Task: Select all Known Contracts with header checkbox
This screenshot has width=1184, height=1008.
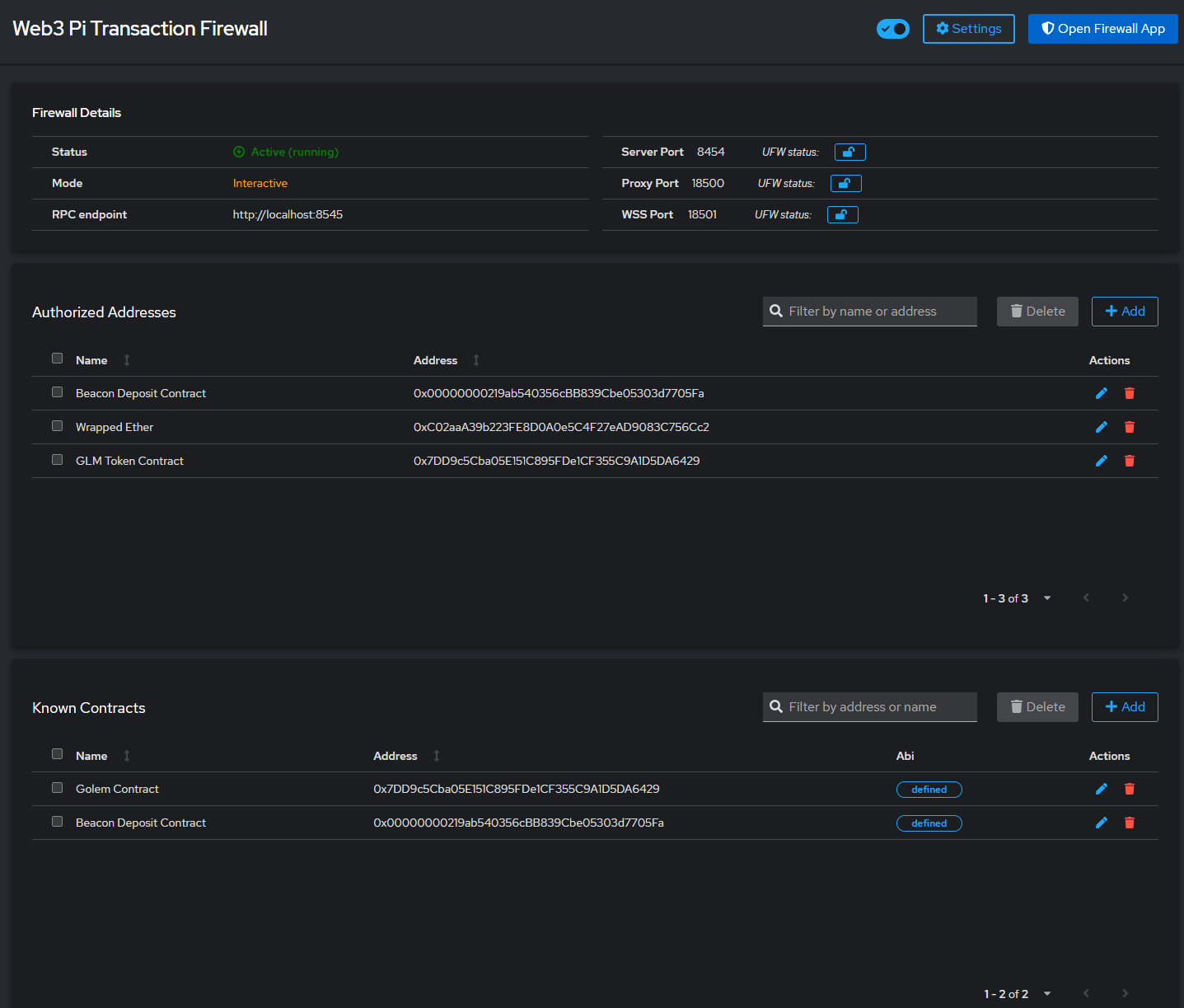Action: click(x=57, y=754)
